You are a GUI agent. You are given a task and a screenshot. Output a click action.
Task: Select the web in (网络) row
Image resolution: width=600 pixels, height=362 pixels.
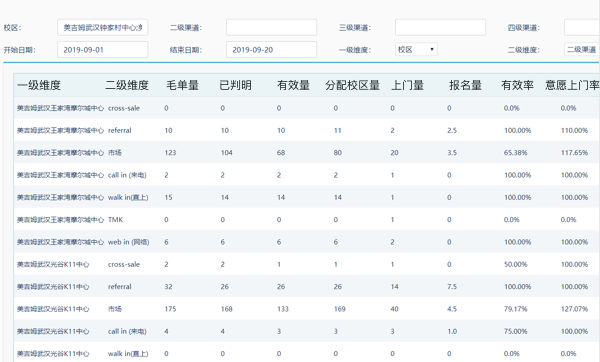pyautogui.click(x=307, y=242)
